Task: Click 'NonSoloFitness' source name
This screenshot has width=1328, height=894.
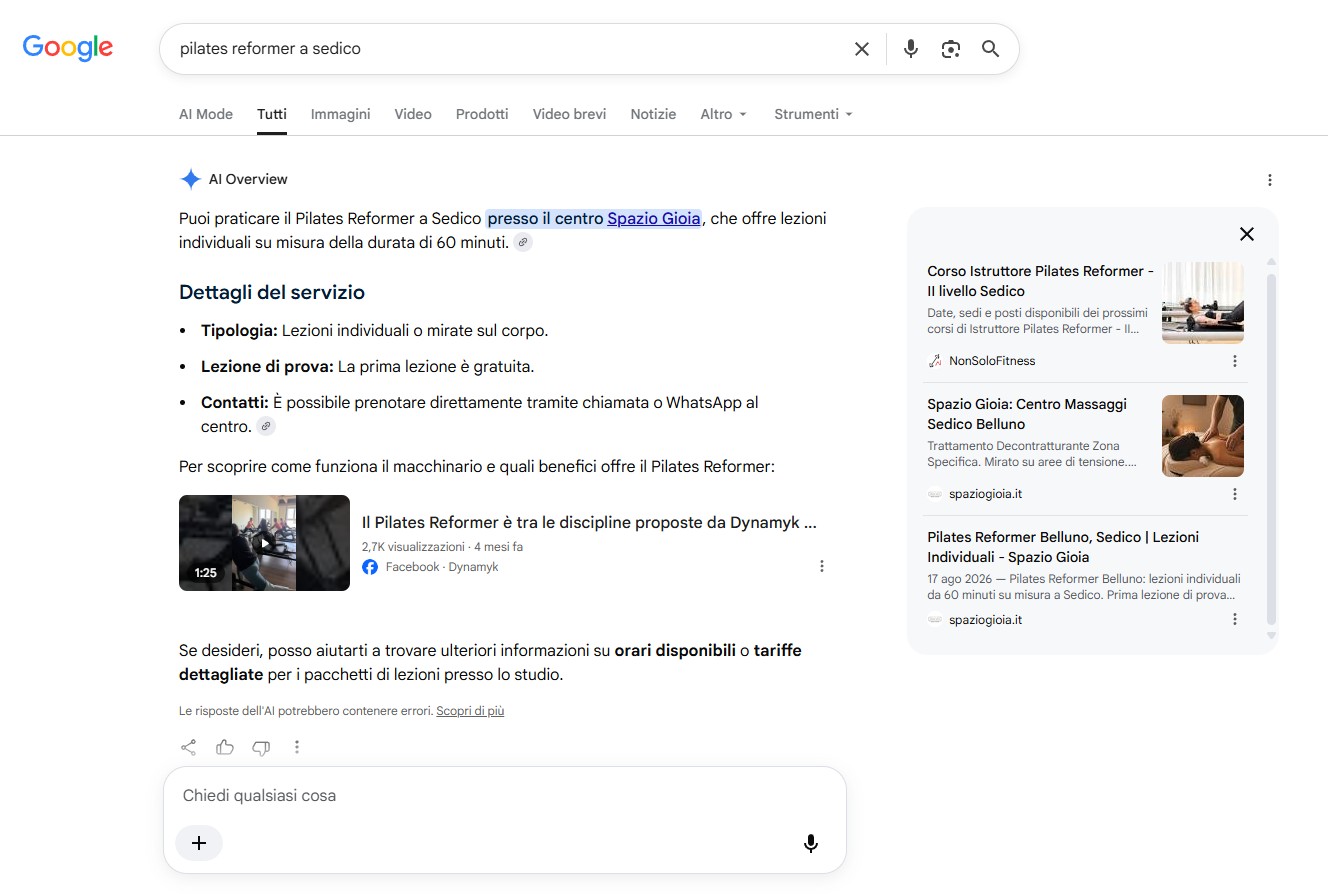Action: tap(992, 361)
